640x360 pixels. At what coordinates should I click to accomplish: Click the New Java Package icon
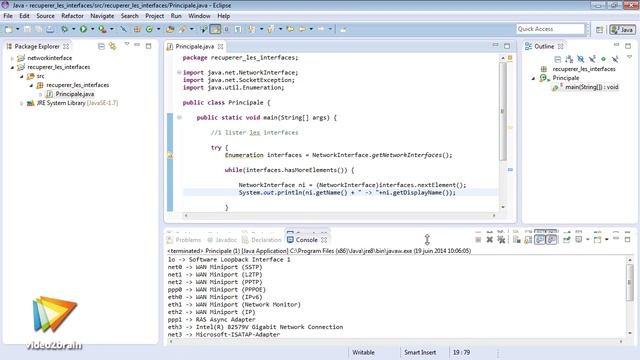[137, 29]
